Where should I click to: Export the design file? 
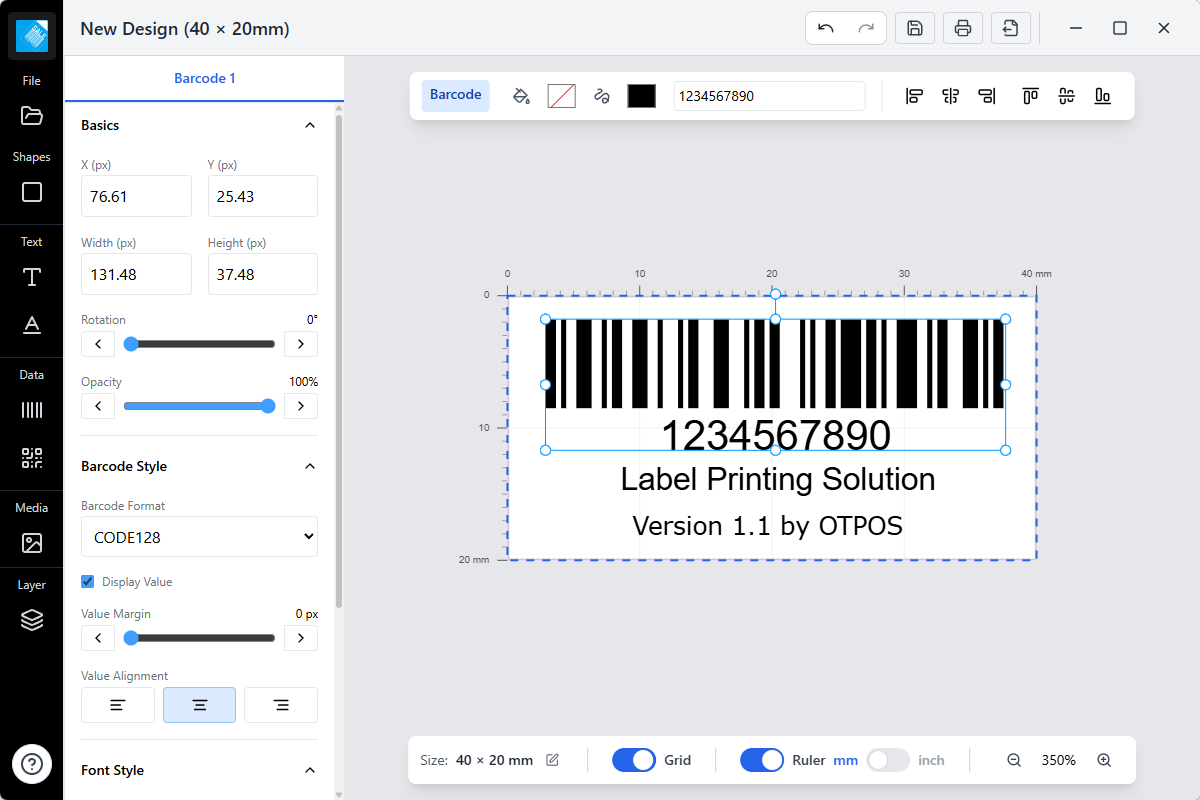1011,28
